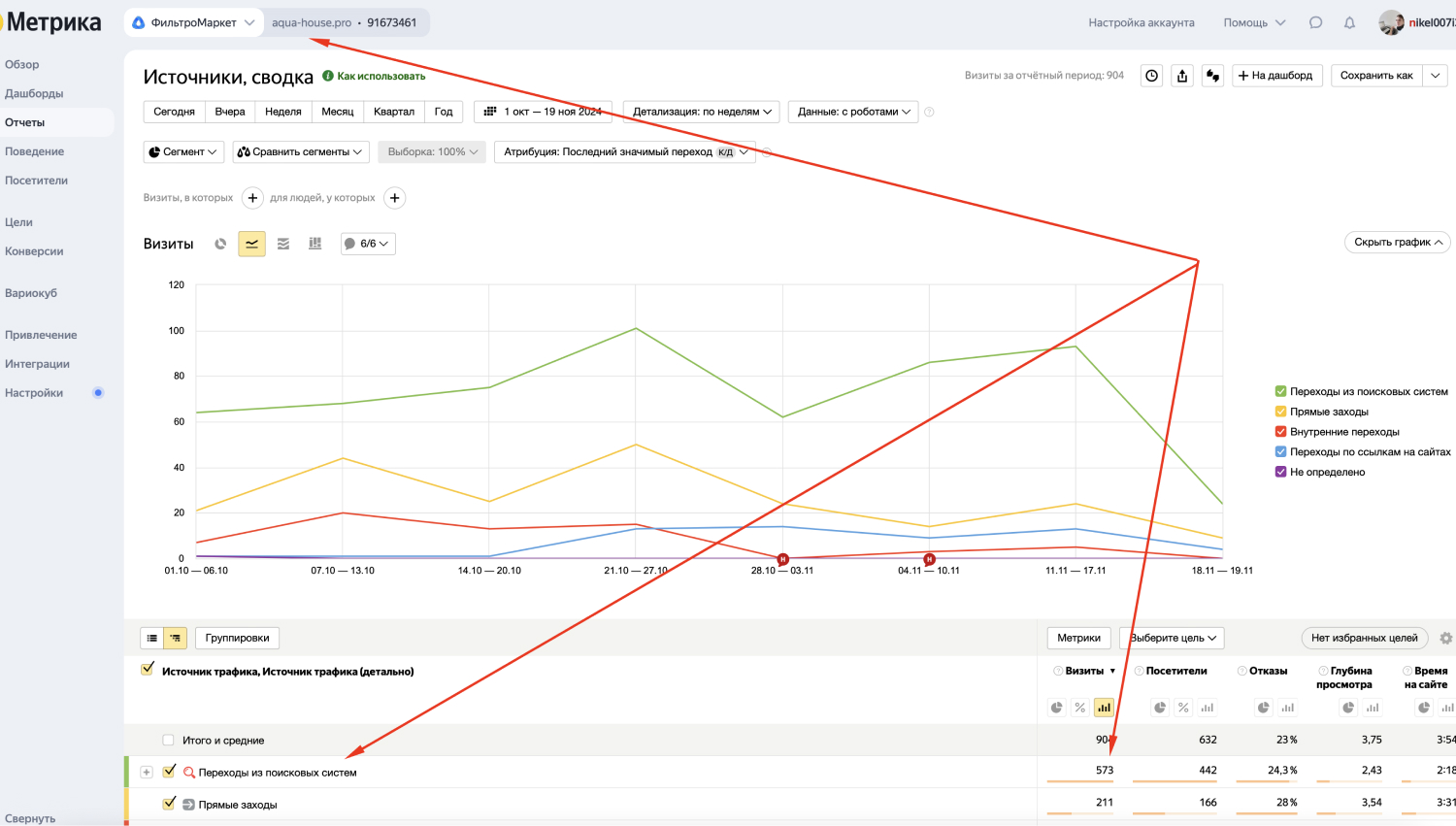Image resolution: width=1456 pixels, height=826 pixels.
Task: Select the Месяц period tab
Action: click(338, 112)
